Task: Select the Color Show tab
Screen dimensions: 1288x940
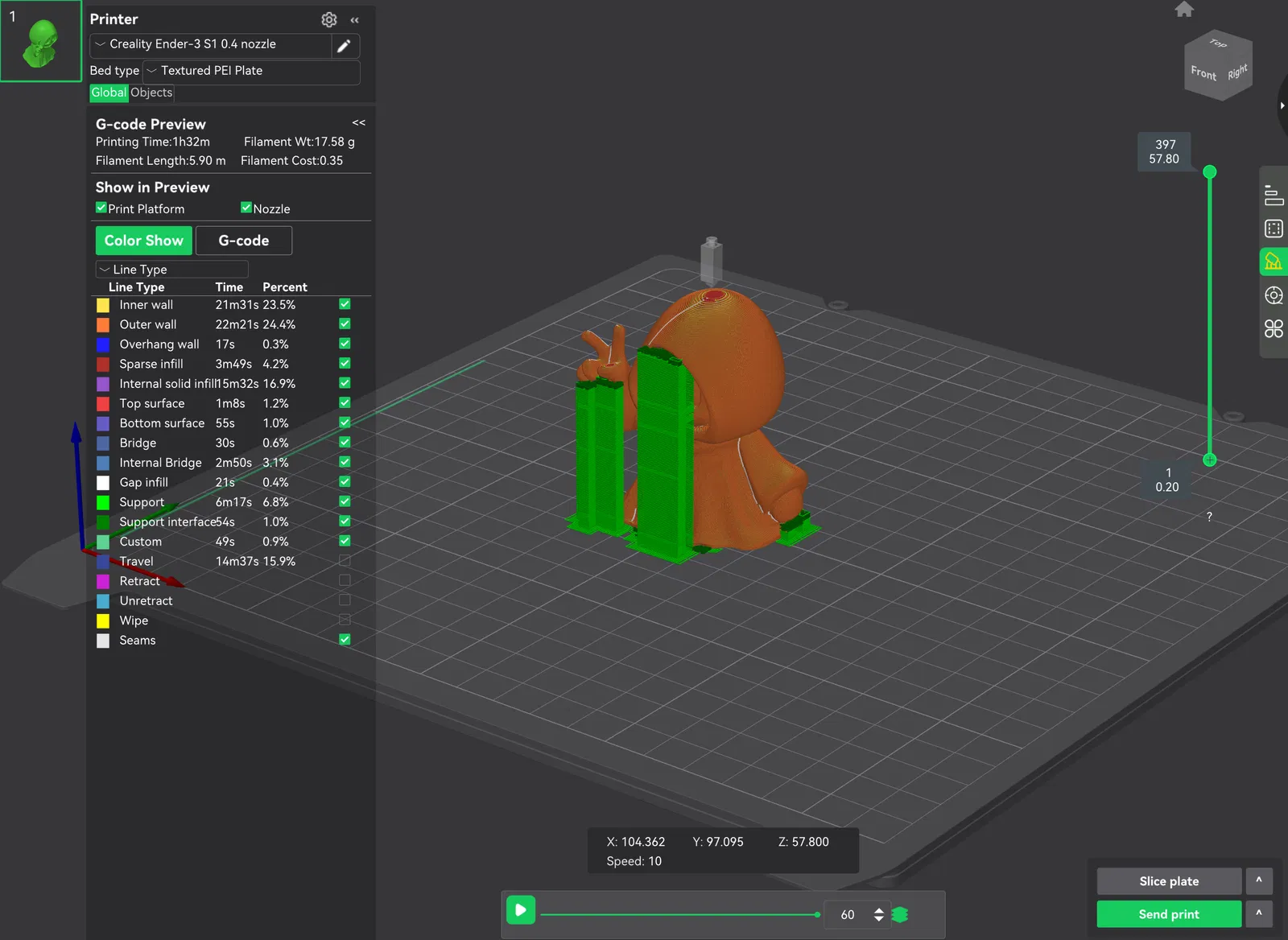Action: tap(144, 240)
